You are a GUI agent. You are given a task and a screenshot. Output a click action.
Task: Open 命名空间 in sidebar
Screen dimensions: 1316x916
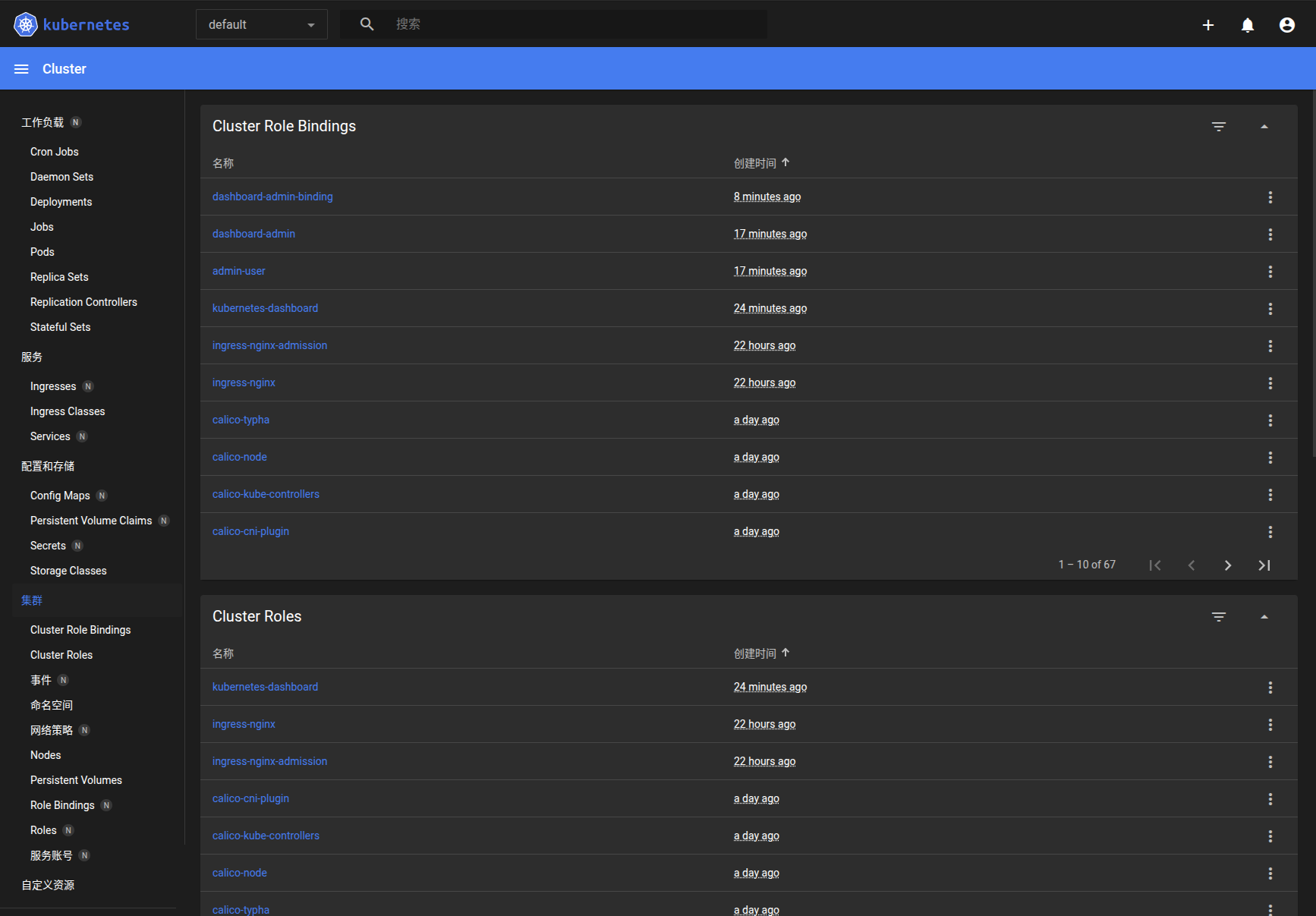click(52, 705)
